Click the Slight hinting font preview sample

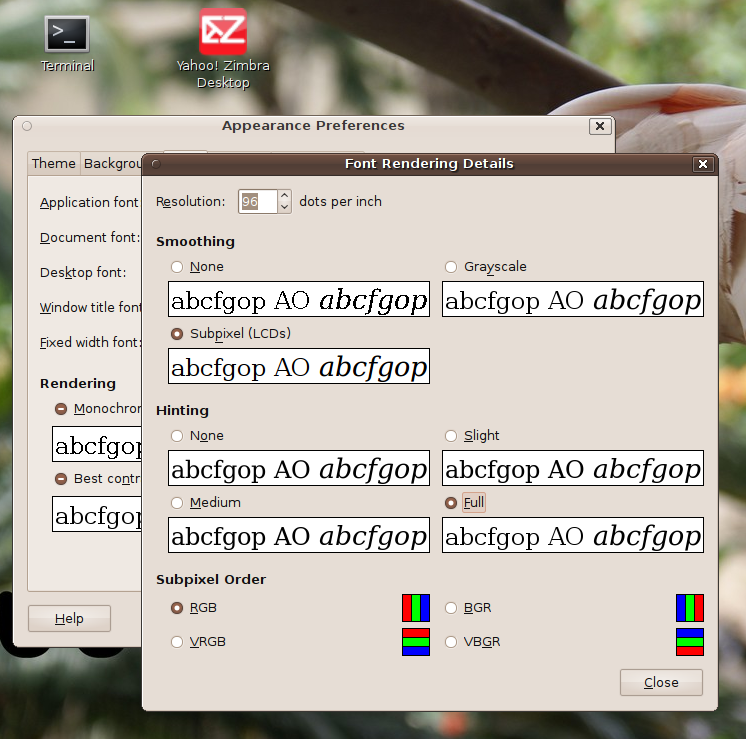point(573,468)
